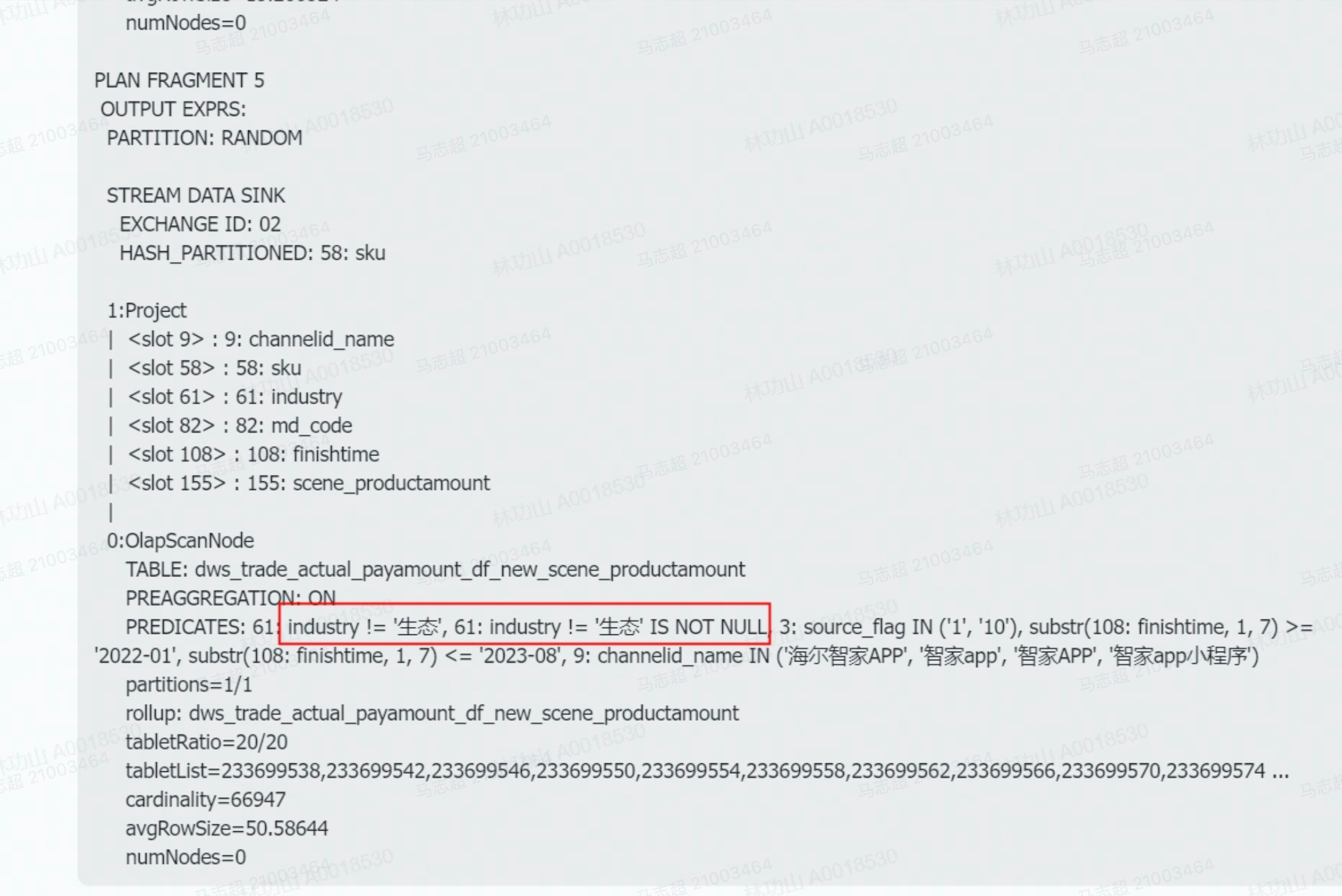
Task: Click avgRowSize=50.58644 text
Action: (227, 829)
